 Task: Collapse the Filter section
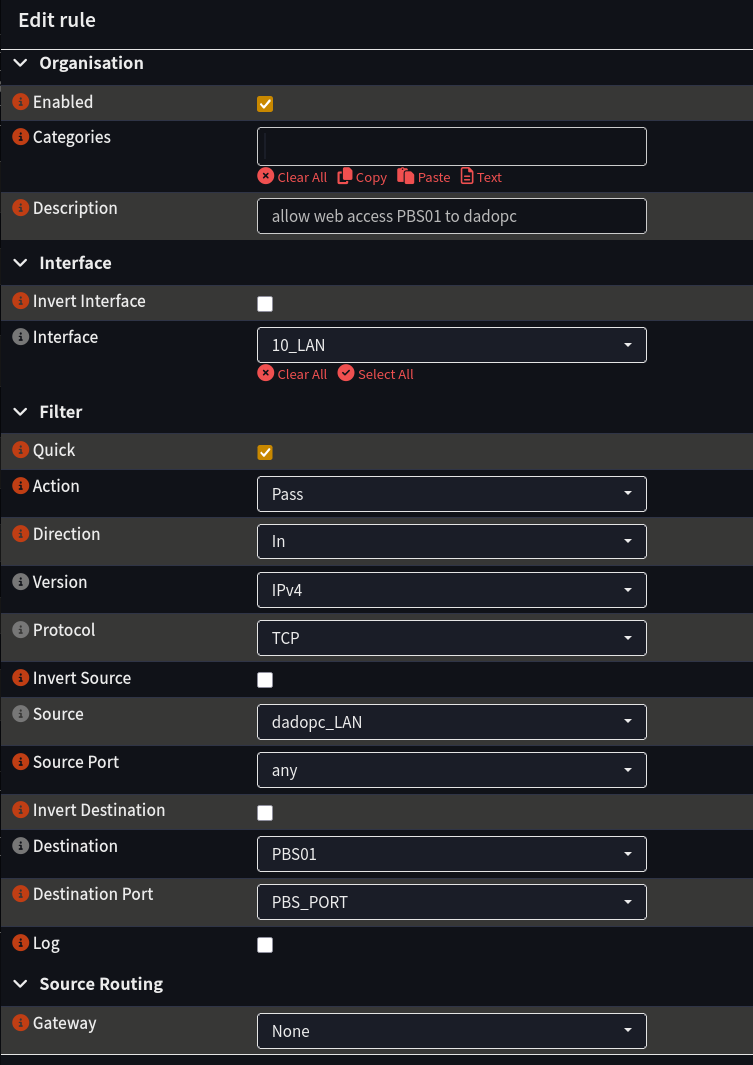pyautogui.click(x=20, y=411)
